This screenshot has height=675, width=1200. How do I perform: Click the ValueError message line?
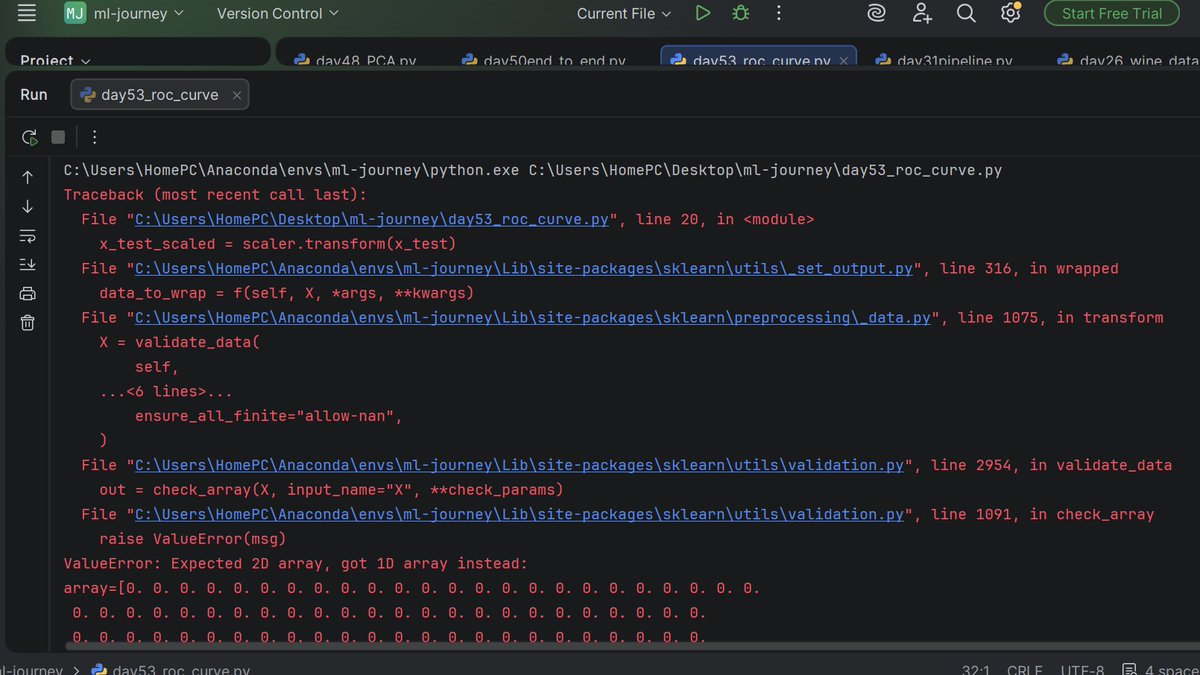coord(295,563)
